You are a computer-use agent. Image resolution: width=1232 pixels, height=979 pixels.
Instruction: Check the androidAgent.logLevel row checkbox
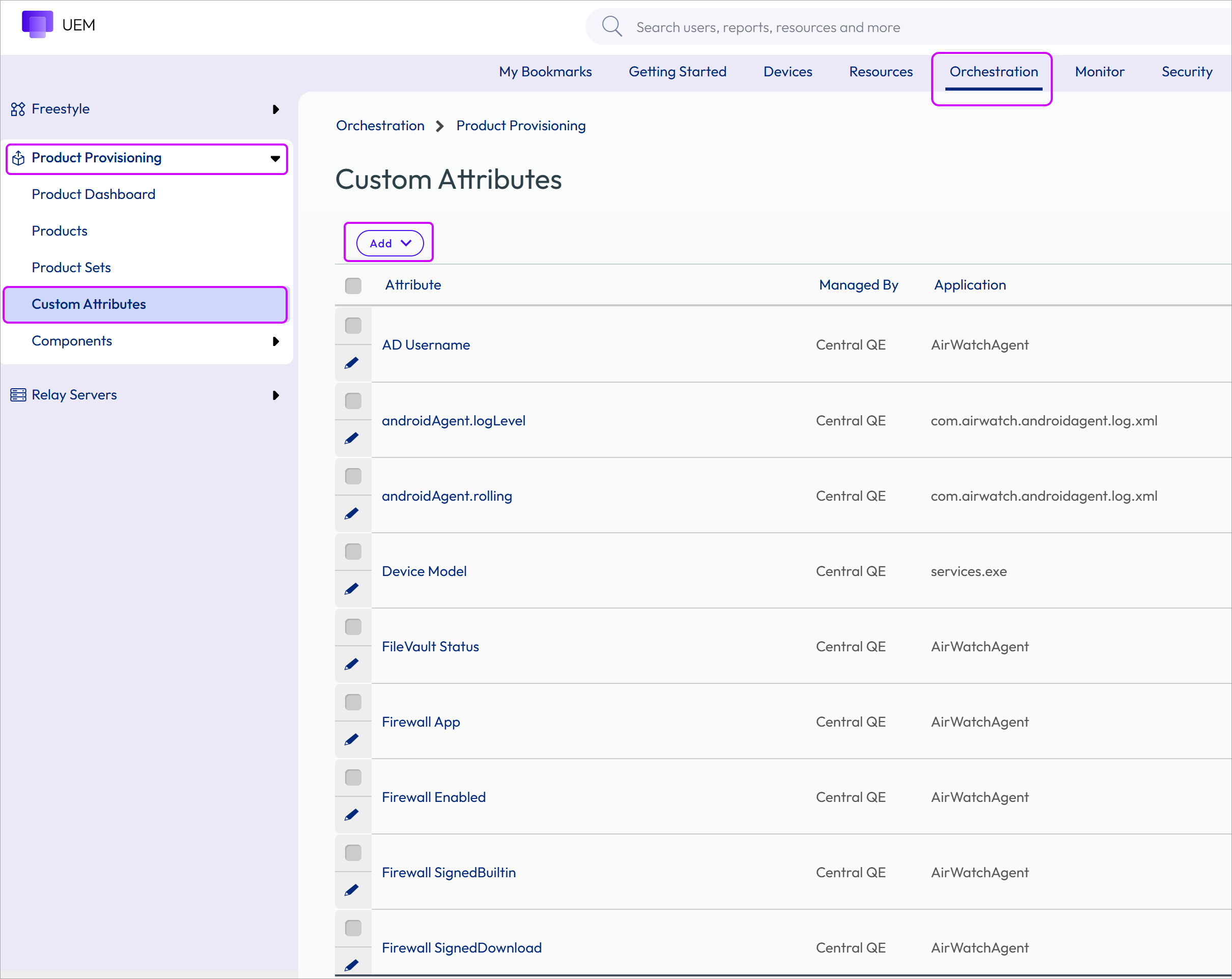click(x=353, y=401)
